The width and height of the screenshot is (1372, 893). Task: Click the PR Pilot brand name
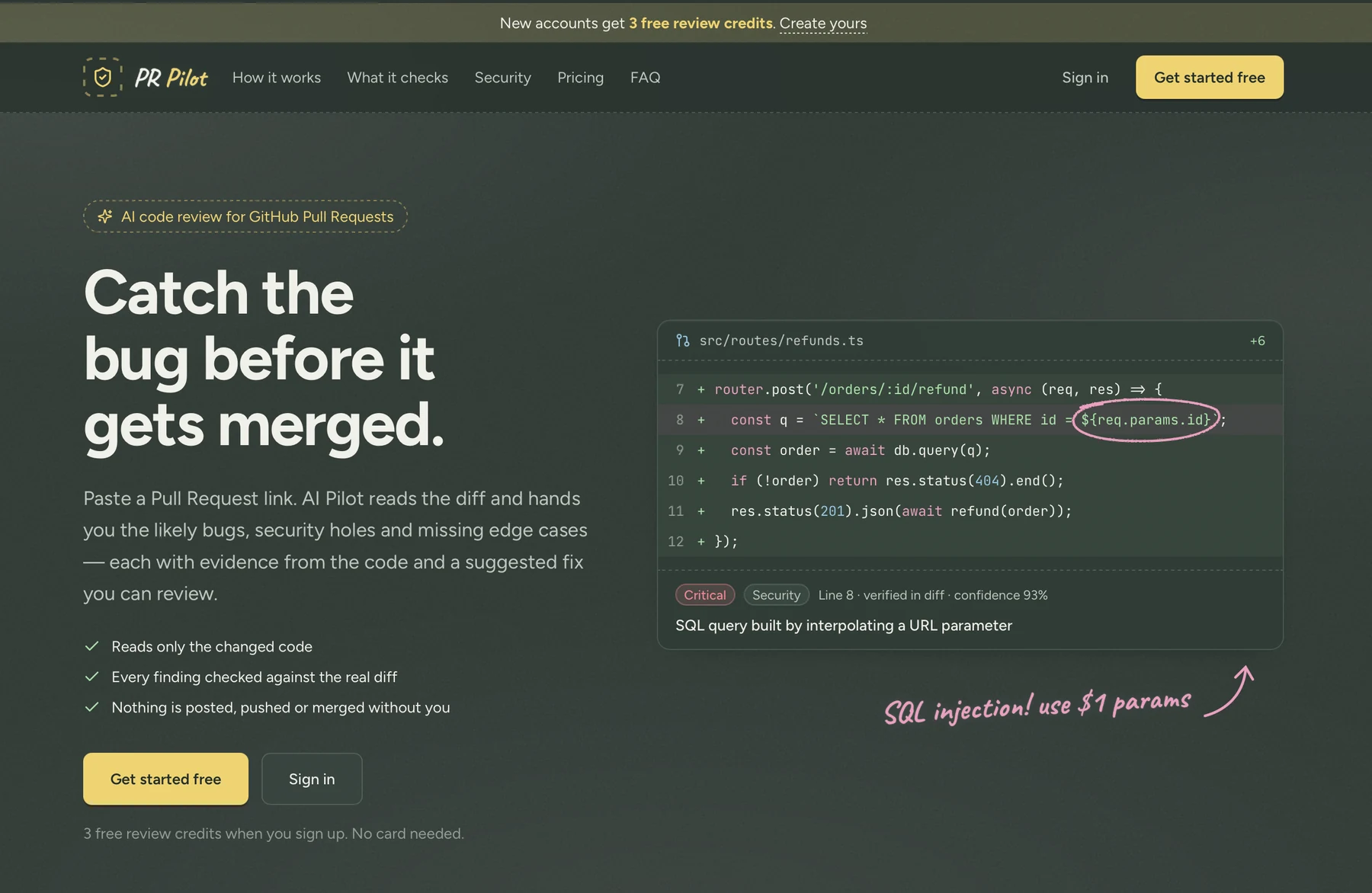pos(171,78)
